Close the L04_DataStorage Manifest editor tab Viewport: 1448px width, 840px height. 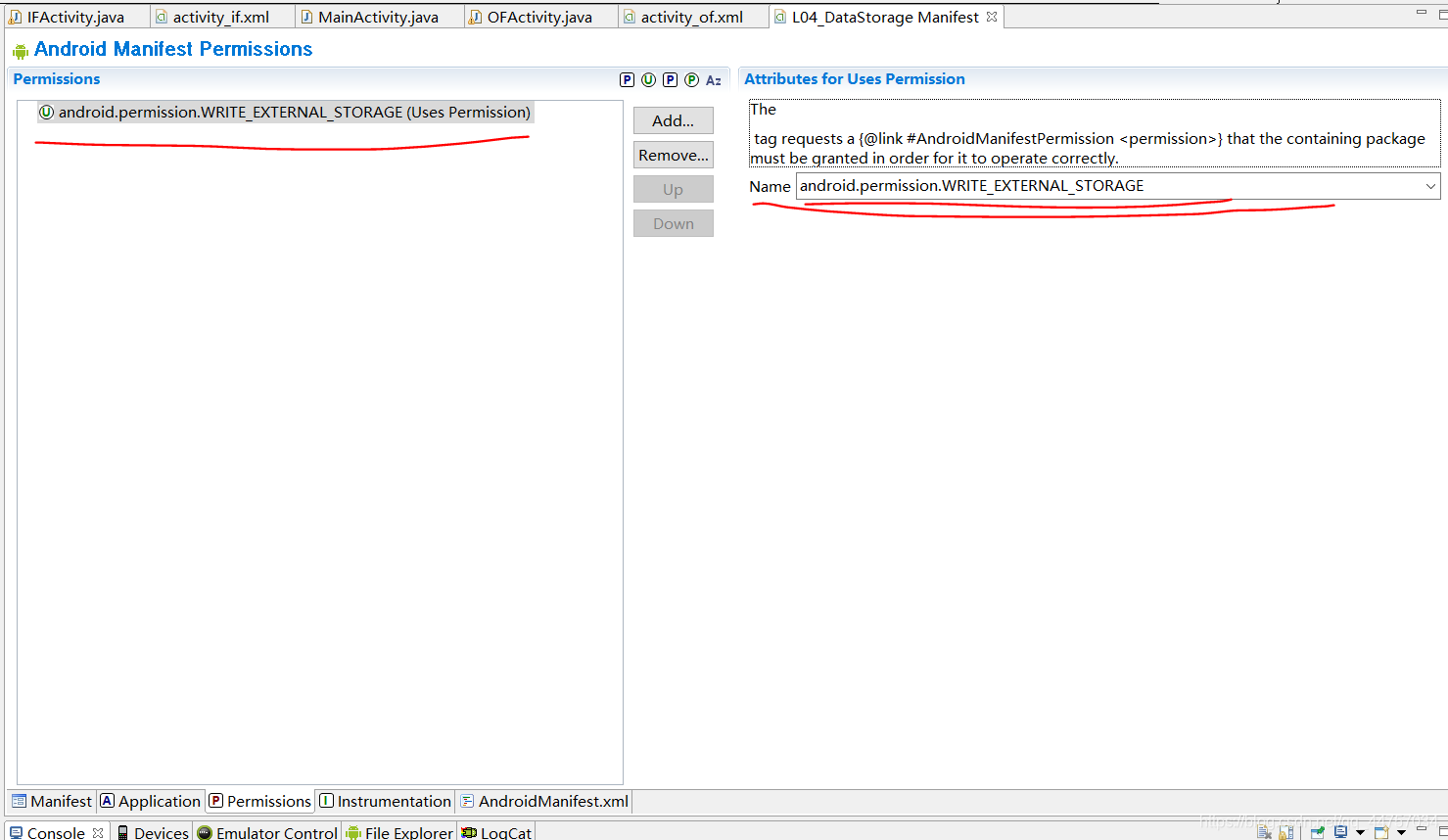pos(992,17)
